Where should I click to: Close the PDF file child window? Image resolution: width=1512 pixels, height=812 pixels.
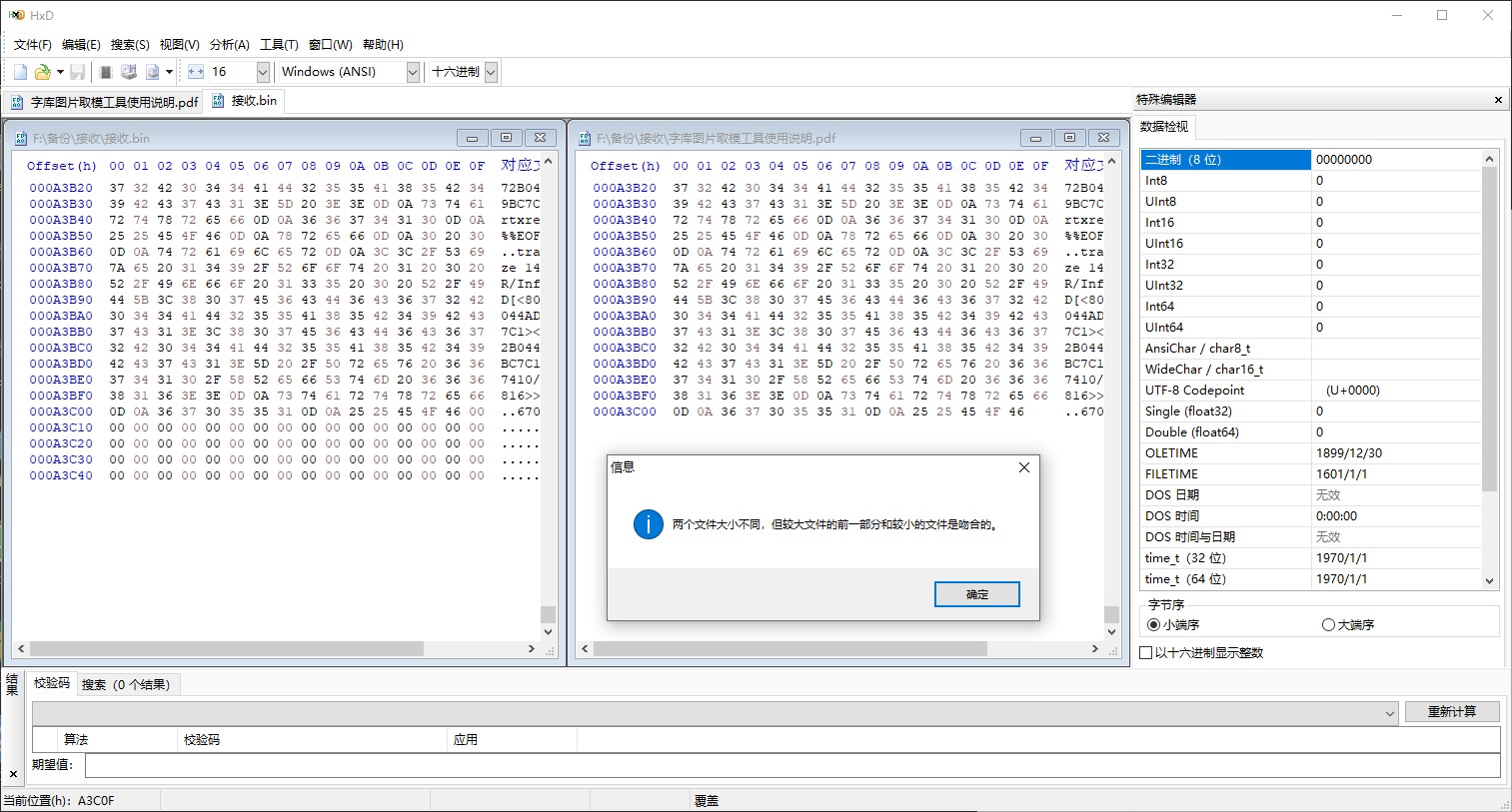coord(1103,138)
